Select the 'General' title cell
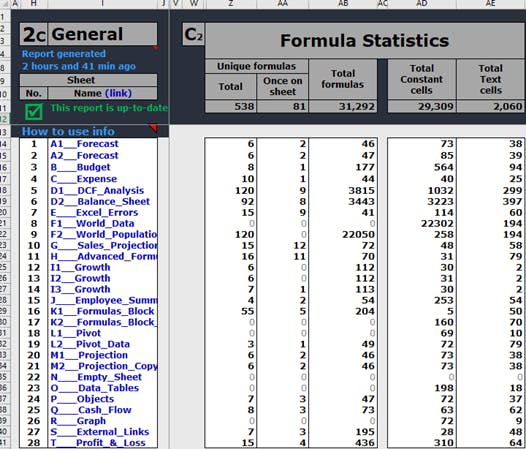The height and width of the screenshot is (449, 526). 103,34
